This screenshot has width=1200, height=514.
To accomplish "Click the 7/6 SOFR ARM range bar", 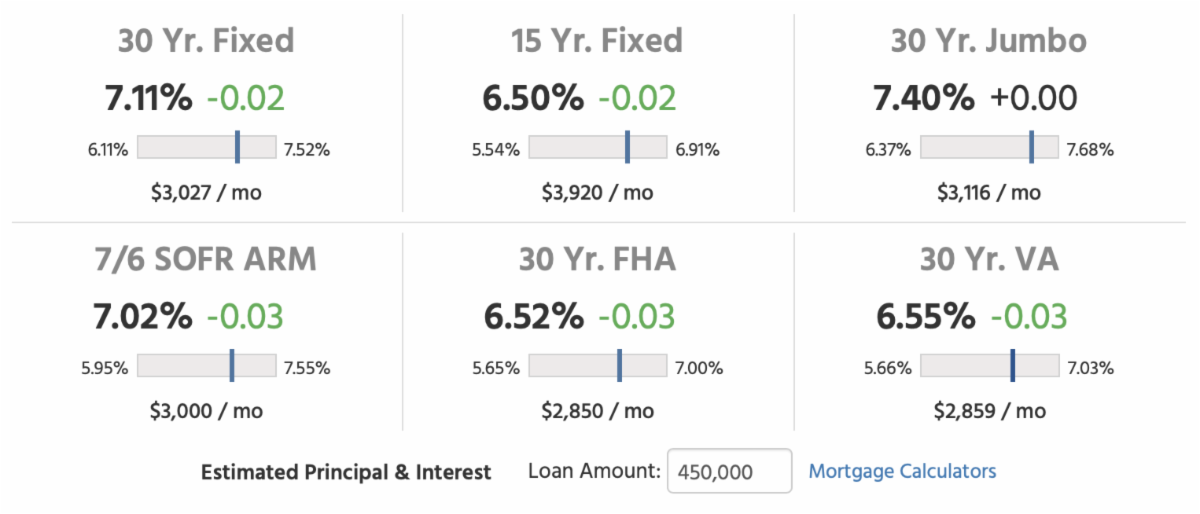I will [x=206, y=366].
